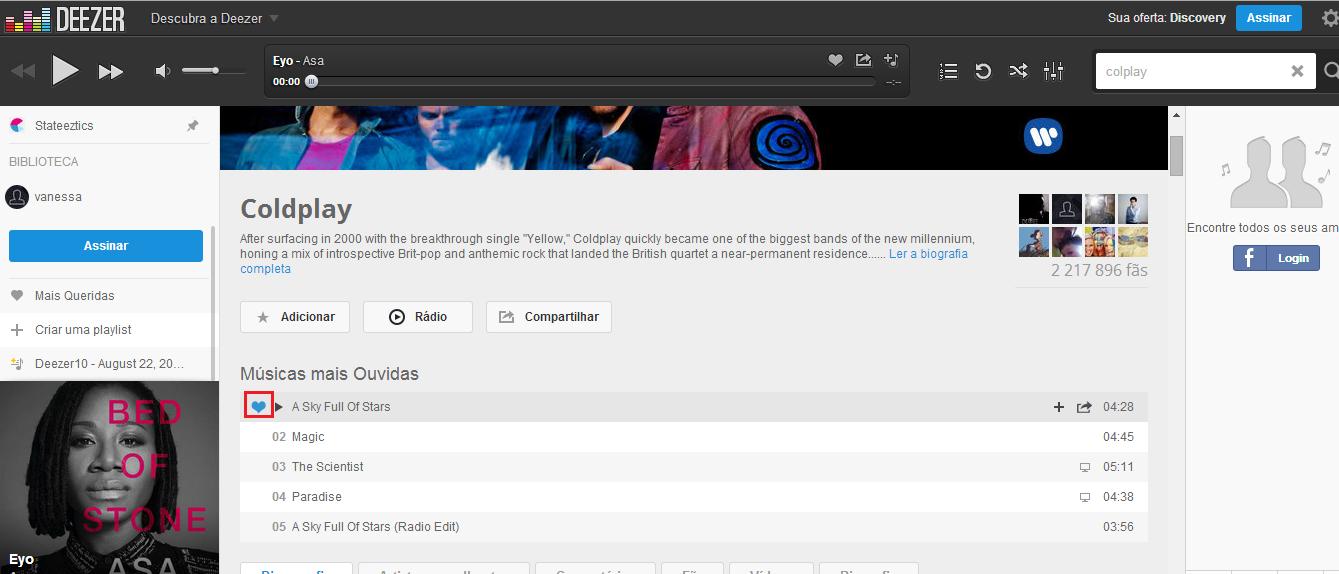The image size is (1339, 574).
Task: Select Criar uma playlist
Action: pyautogui.click(x=83, y=330)
